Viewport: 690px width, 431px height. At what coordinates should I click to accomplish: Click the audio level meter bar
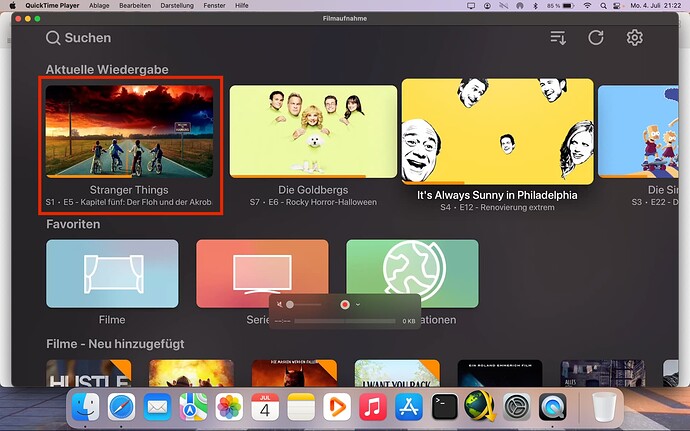pyautogui.click(x=345, y=321)
